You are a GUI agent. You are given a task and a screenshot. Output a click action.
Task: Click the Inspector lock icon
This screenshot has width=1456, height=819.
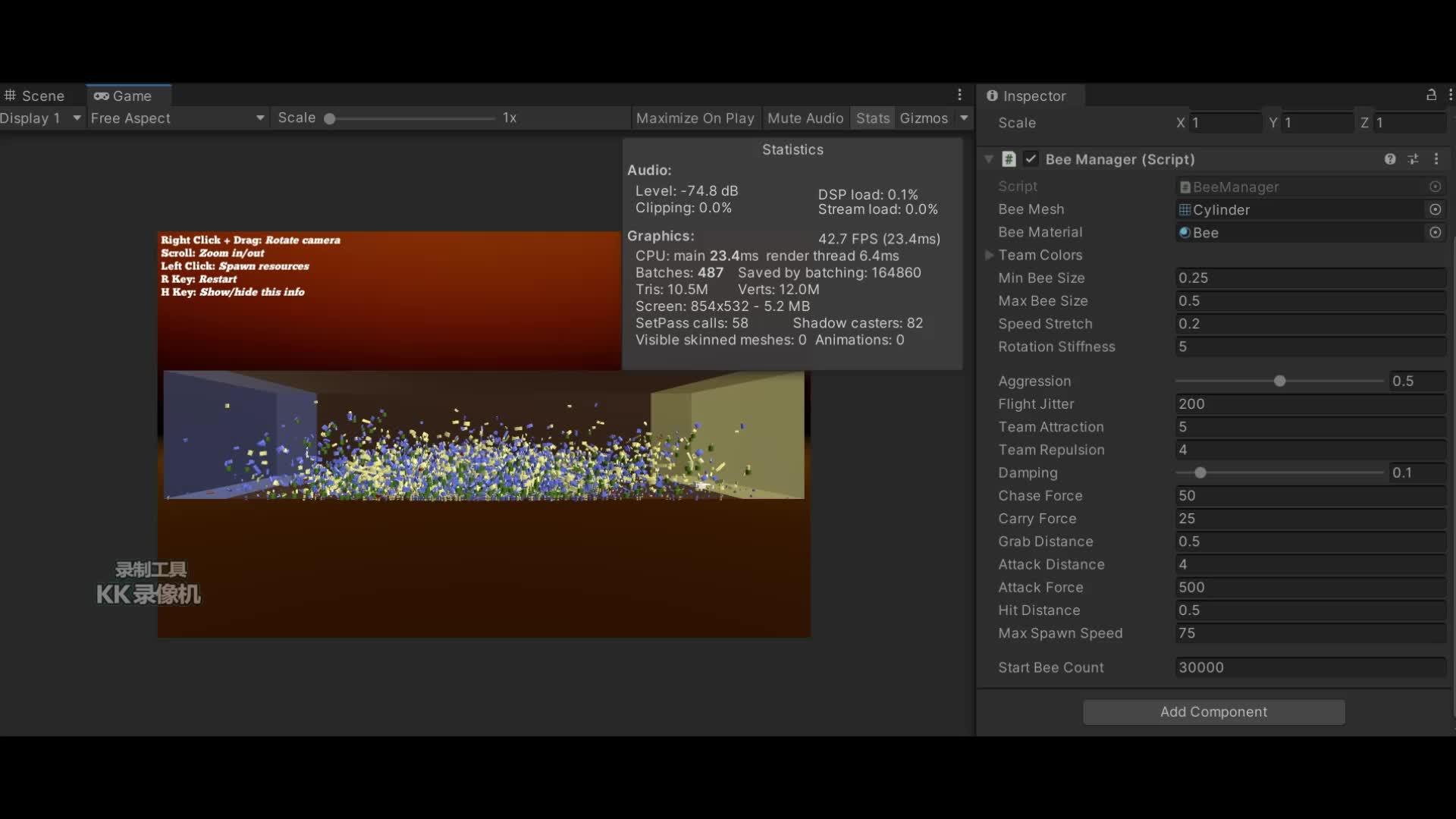(1431, 95)
